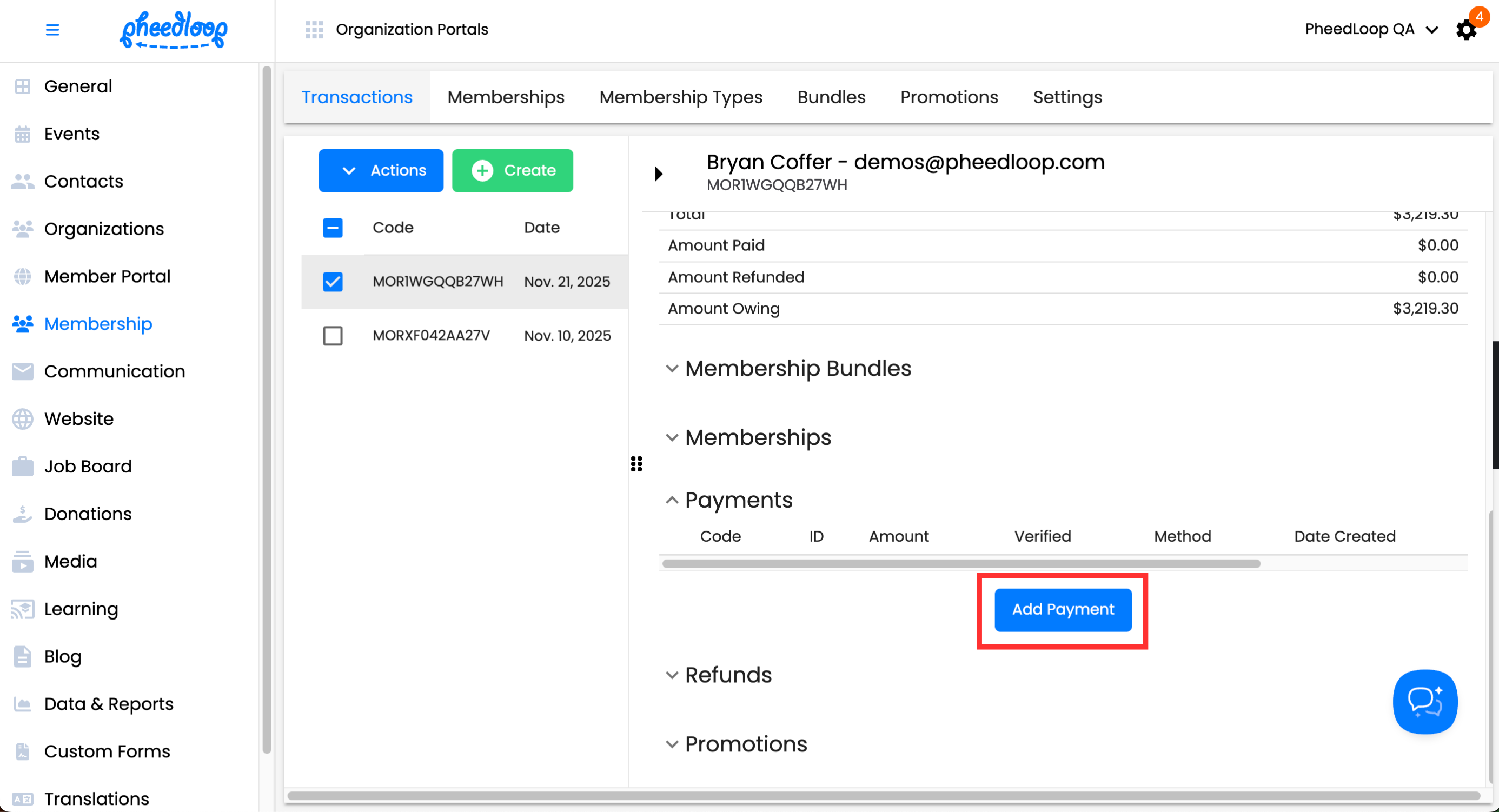The image size is (1499, 812).
Task: Open the settings gear icon
Action: pyautogui.click(x=1466, y=30)
